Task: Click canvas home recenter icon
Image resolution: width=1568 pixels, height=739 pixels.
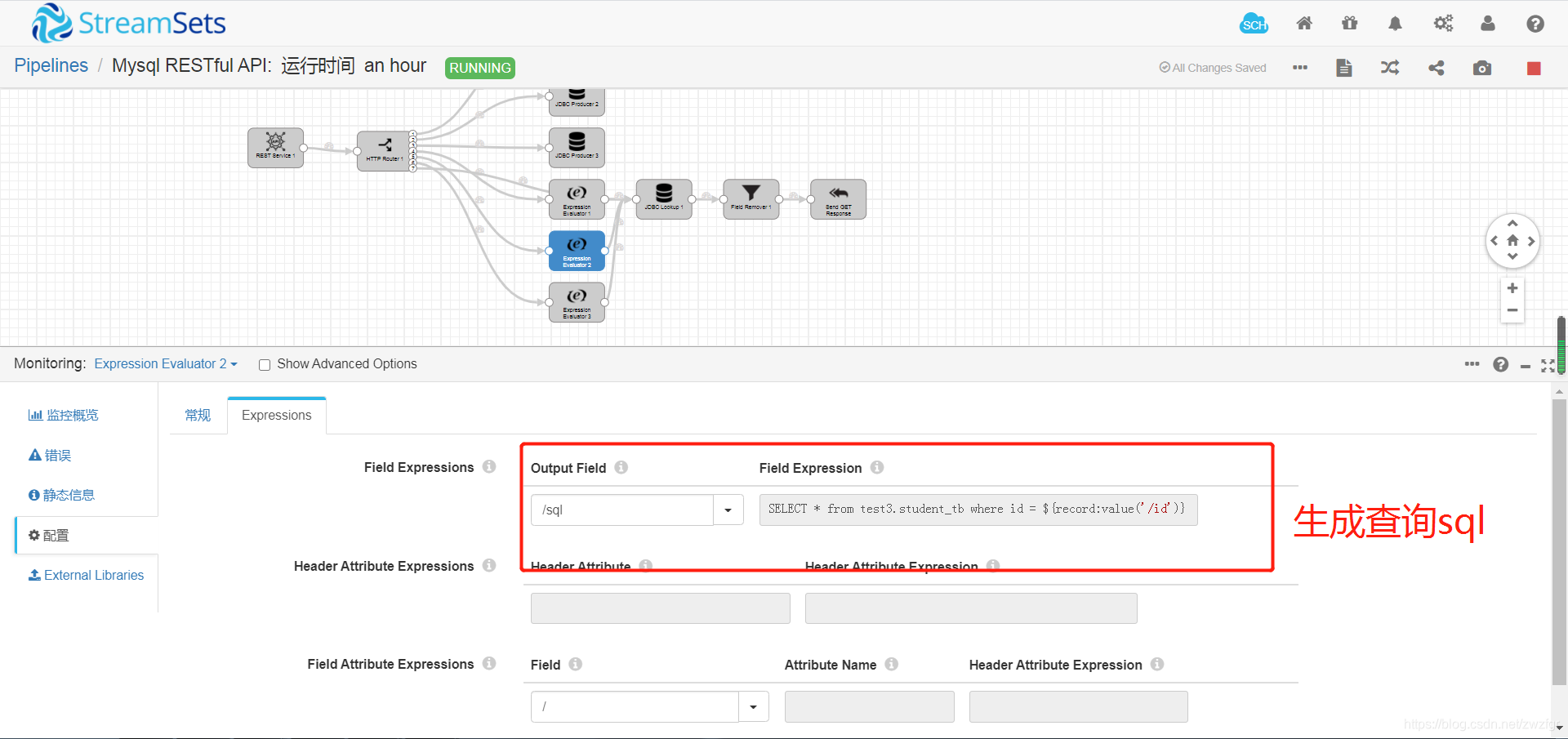Action: click(x=1512, y=241)
